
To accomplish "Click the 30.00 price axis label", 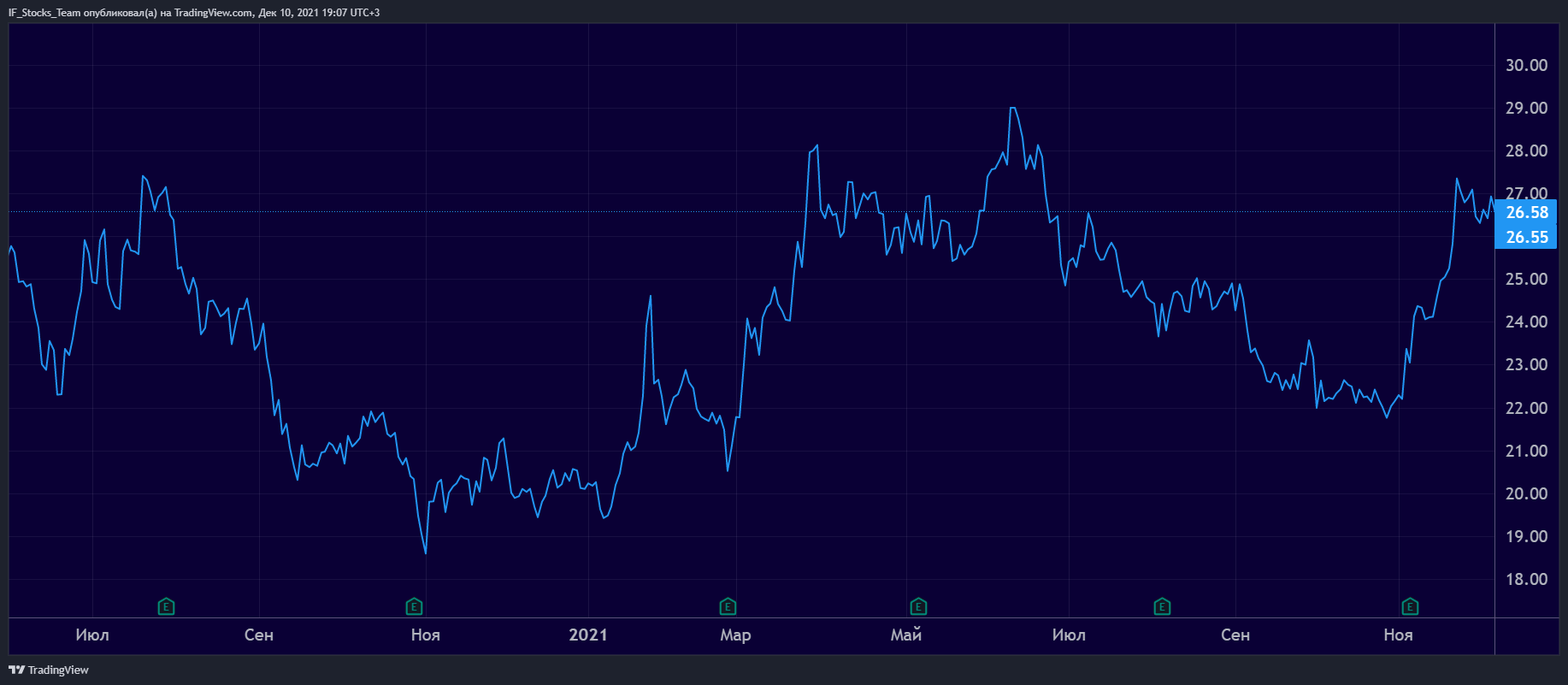I will point(1526,65).
